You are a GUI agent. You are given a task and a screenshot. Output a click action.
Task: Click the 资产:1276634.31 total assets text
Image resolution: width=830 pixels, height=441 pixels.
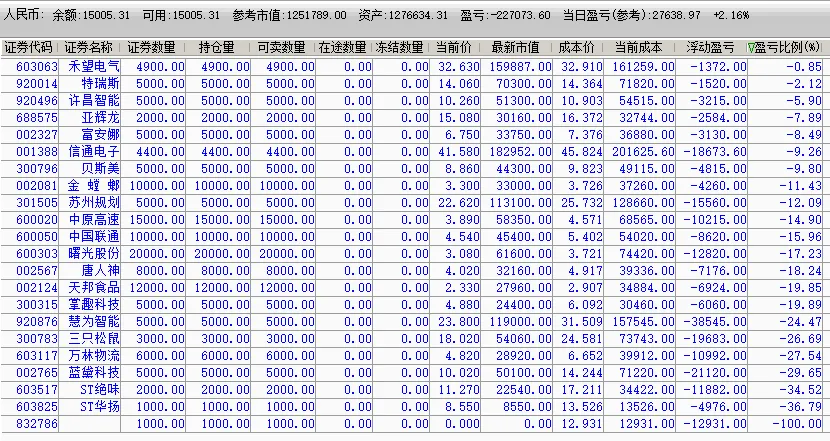pos(403,15)
